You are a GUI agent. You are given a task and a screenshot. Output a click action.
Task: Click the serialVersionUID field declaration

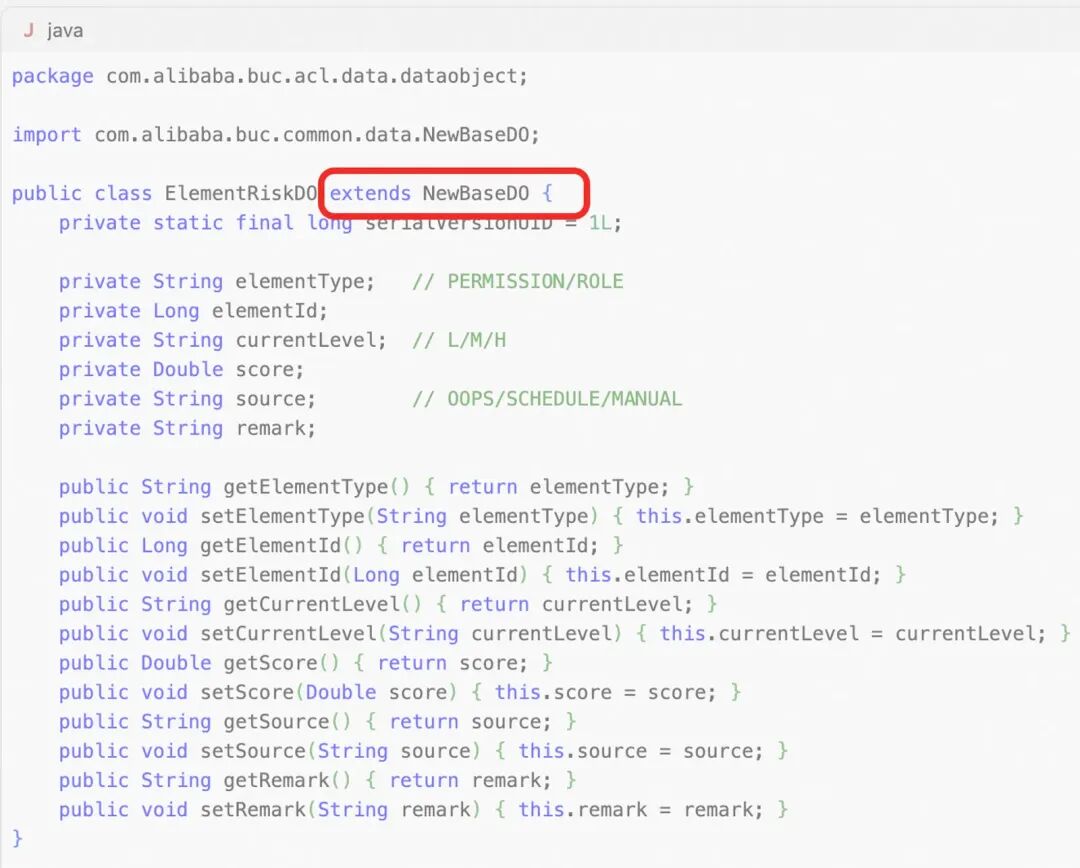point(340,223)
